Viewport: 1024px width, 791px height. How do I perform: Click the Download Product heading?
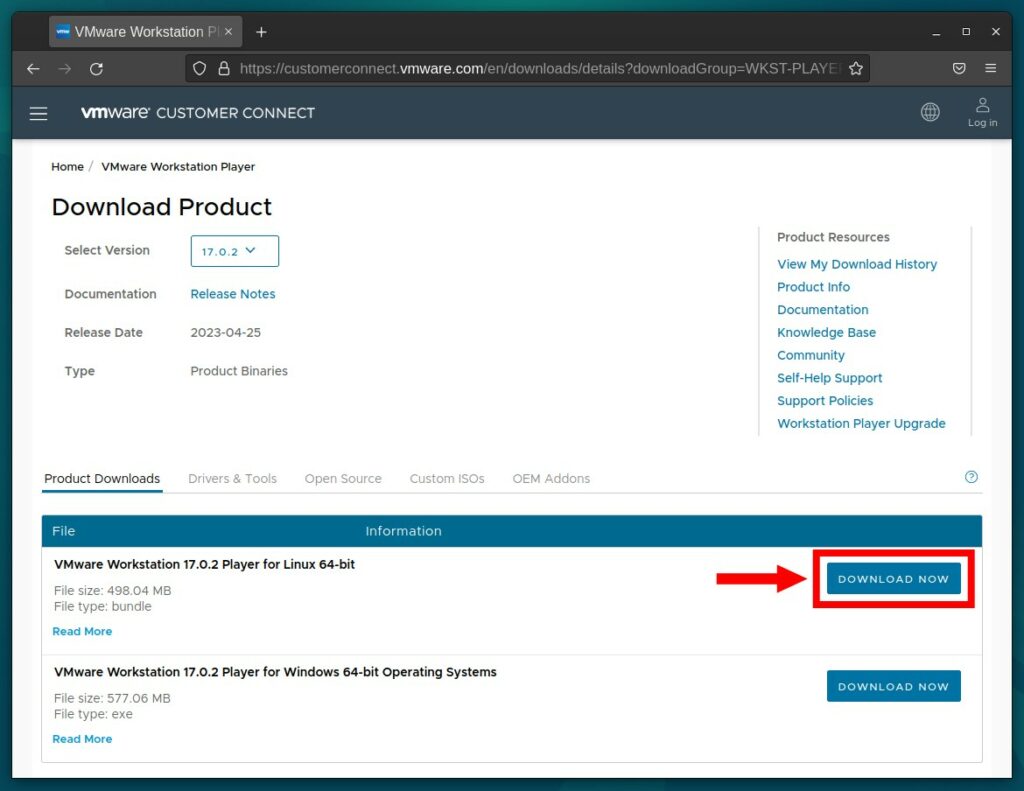161,207
